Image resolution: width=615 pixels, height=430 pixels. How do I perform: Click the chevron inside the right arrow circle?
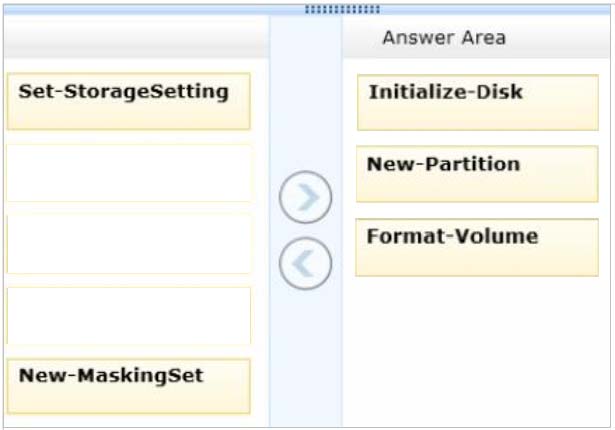pyautogui.click(x=309, y=197)
